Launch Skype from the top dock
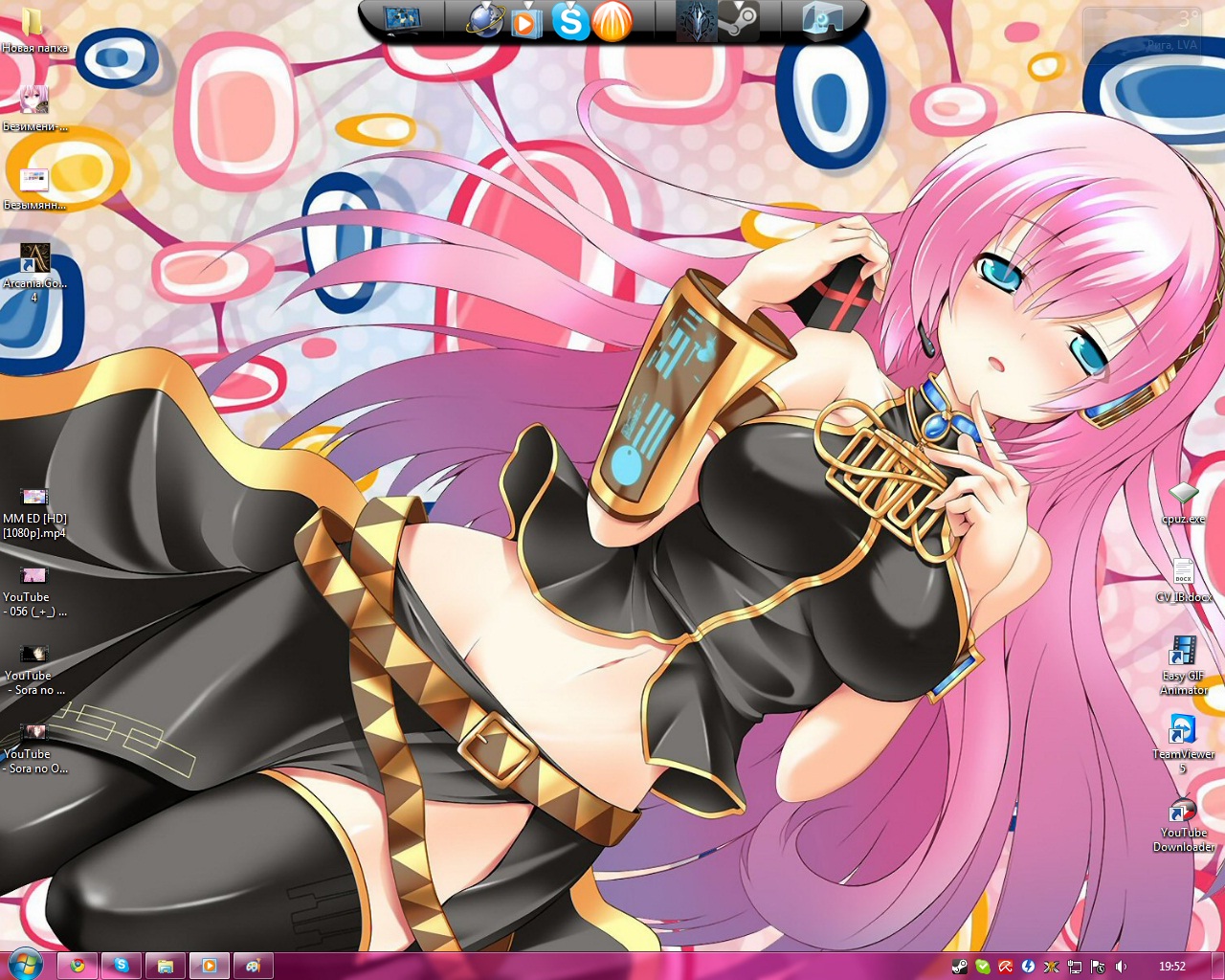1225x980 pixels. coord(570,20)
